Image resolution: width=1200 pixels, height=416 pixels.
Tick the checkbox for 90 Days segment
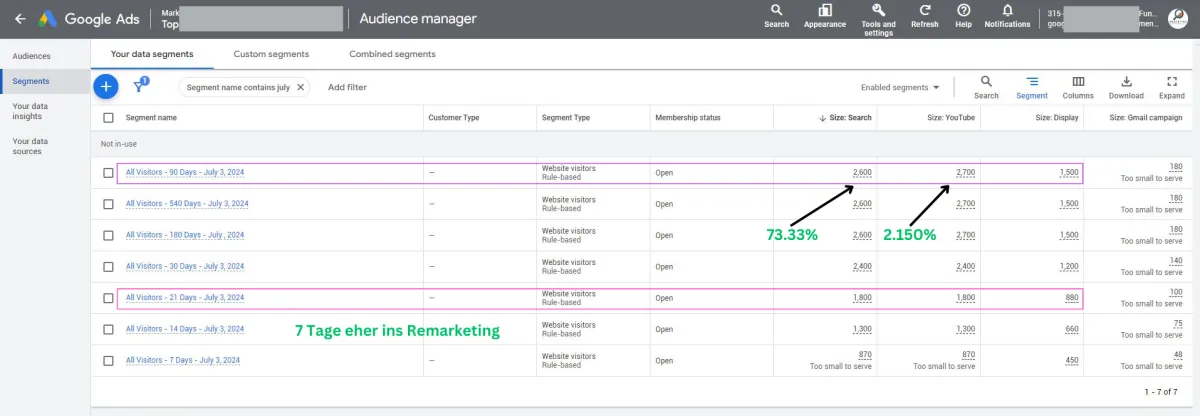click(108, 172)
